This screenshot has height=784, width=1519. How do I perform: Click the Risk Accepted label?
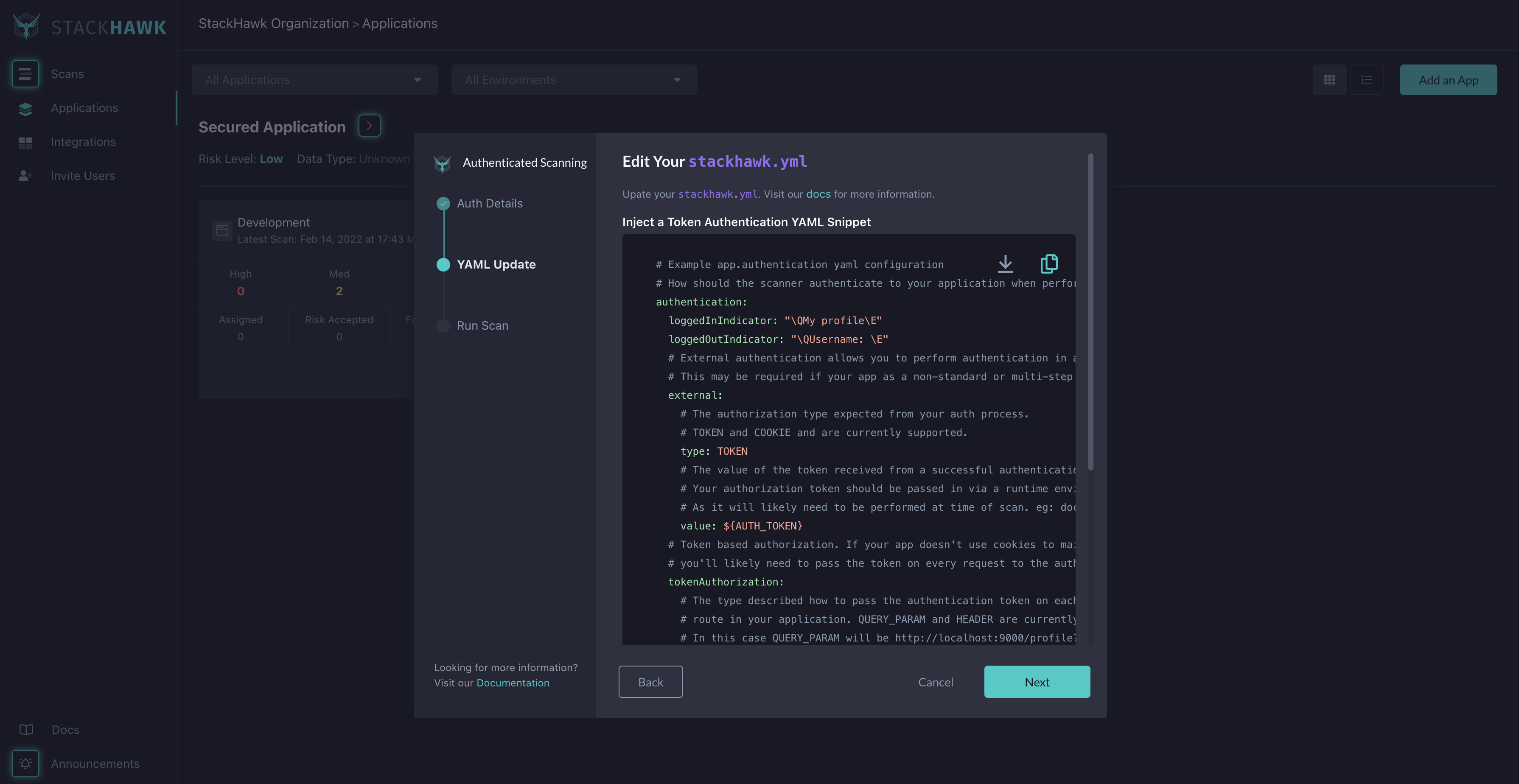(339, 319)
